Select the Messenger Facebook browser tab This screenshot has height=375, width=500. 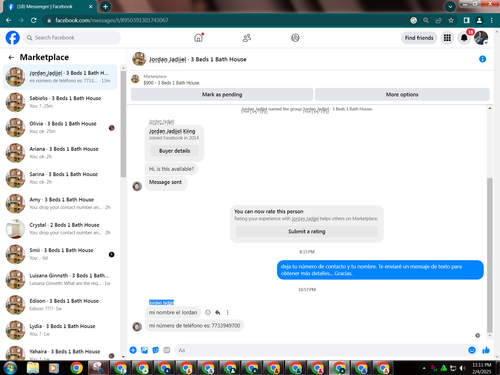[x=49, y=7]
